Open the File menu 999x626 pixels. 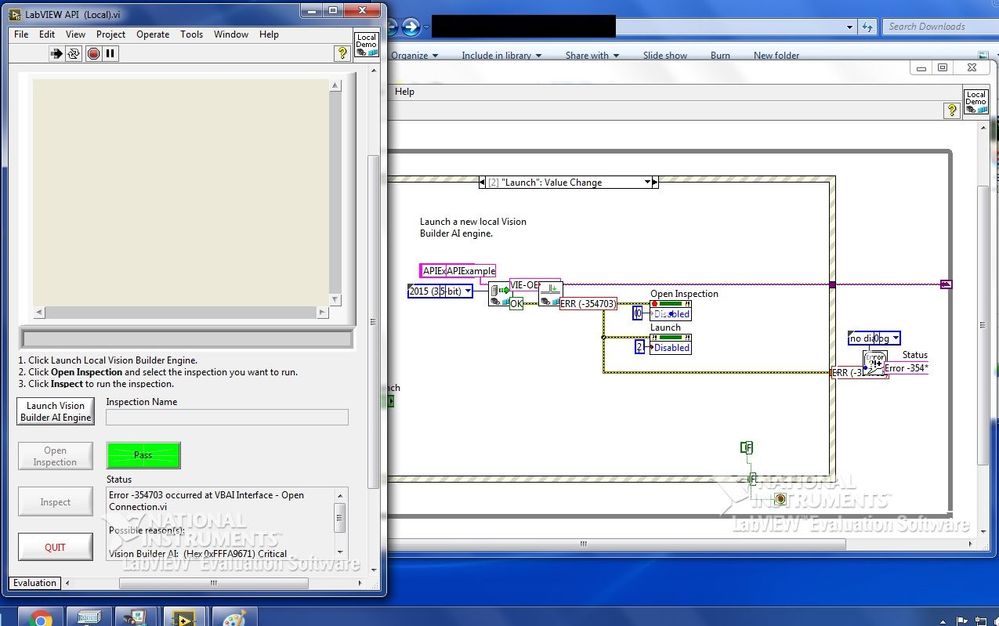(x=21, y=34)
